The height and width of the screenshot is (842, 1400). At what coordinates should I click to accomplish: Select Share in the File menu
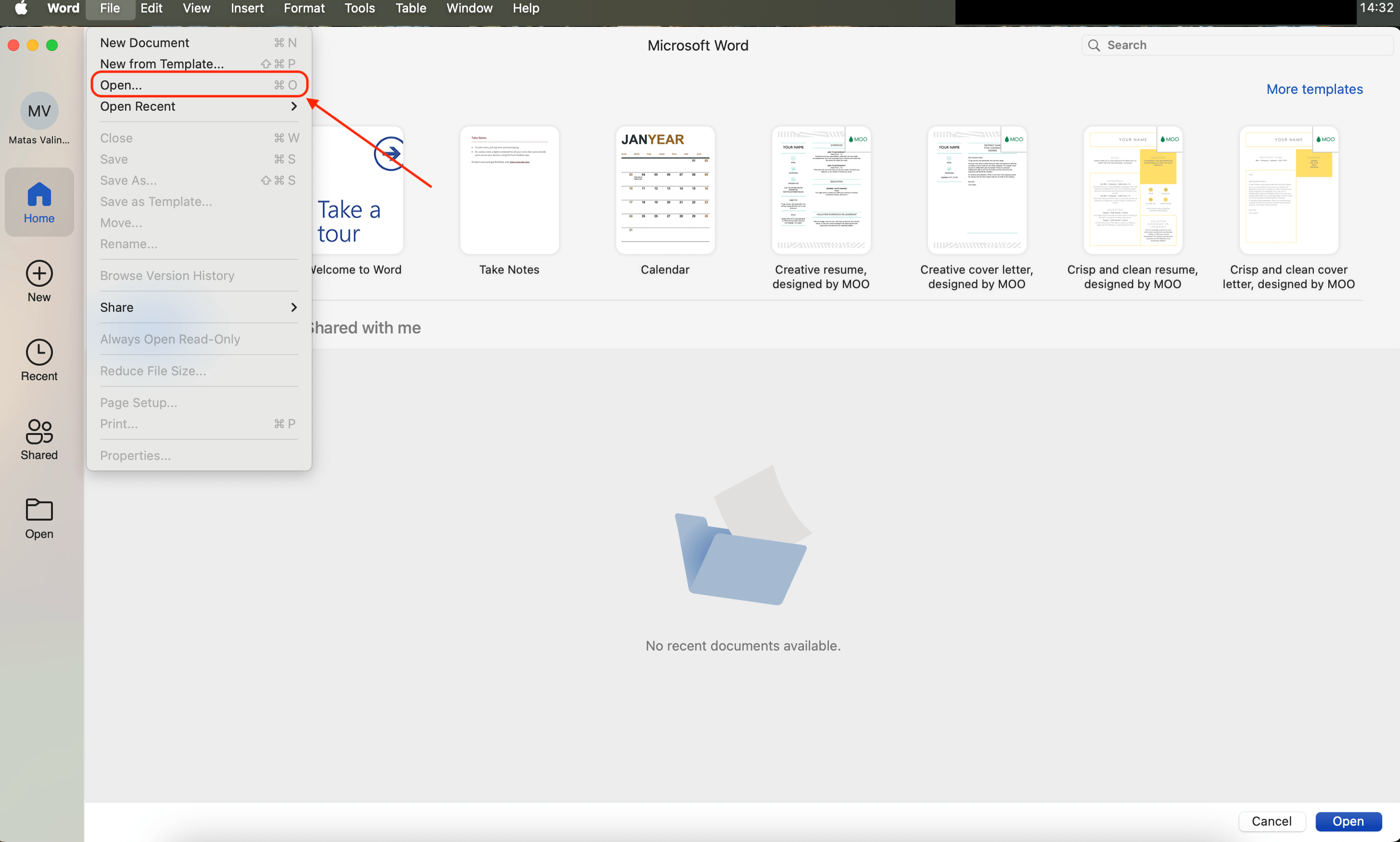pos(199,307)
